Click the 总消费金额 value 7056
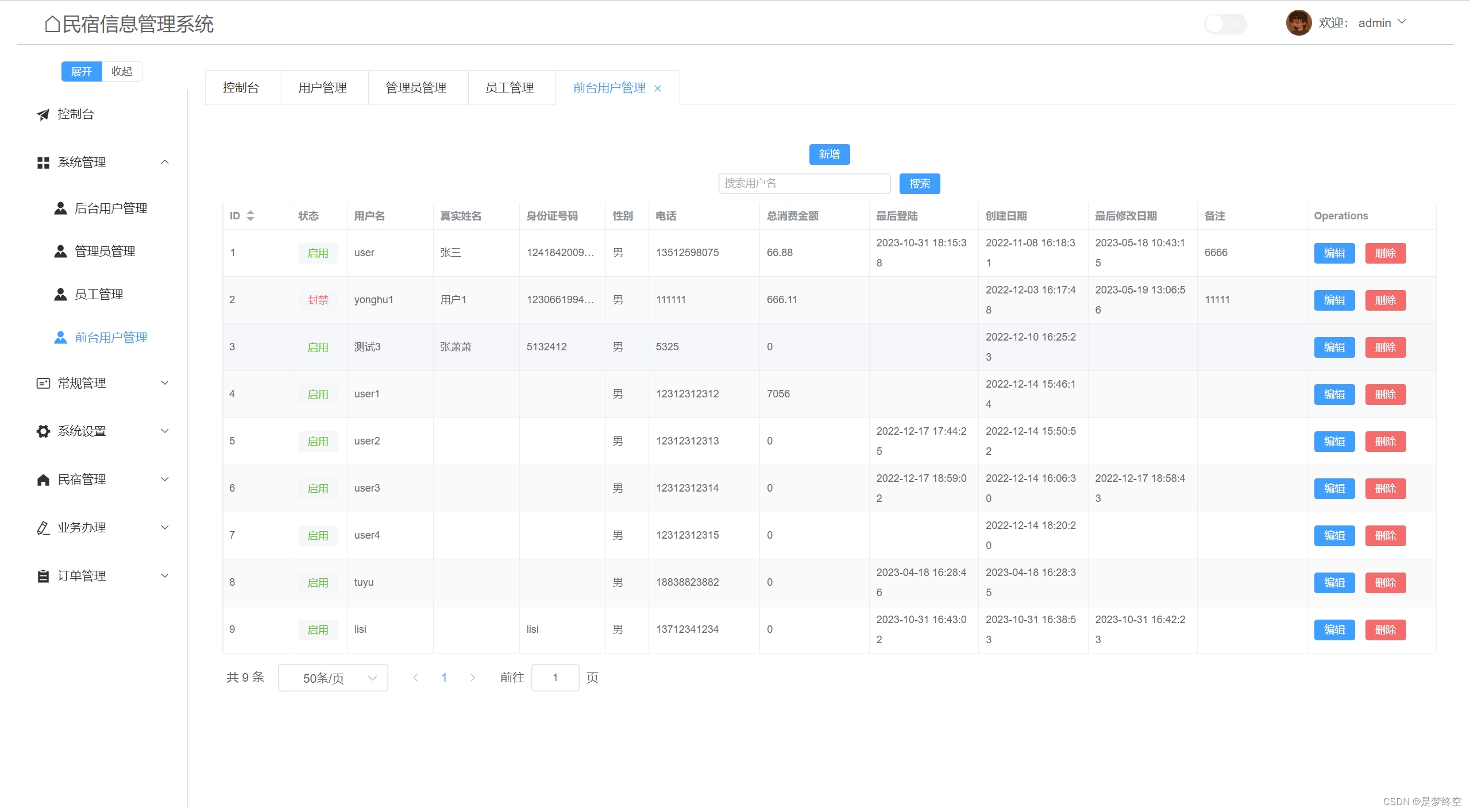This screenshot has width=1470, height=812. [778, 394]
